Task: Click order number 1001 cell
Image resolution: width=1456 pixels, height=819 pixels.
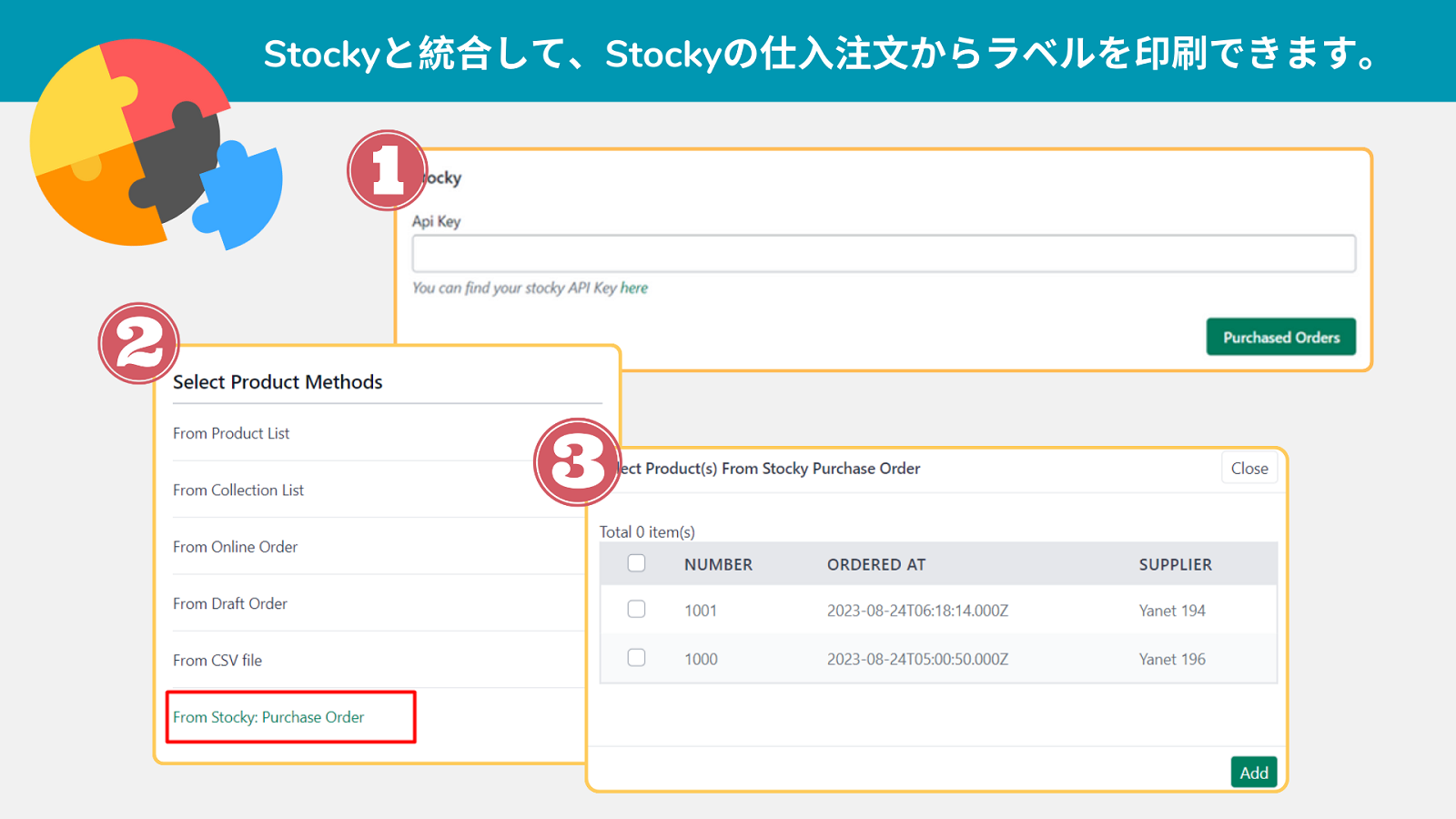Action: coord(701,611)
